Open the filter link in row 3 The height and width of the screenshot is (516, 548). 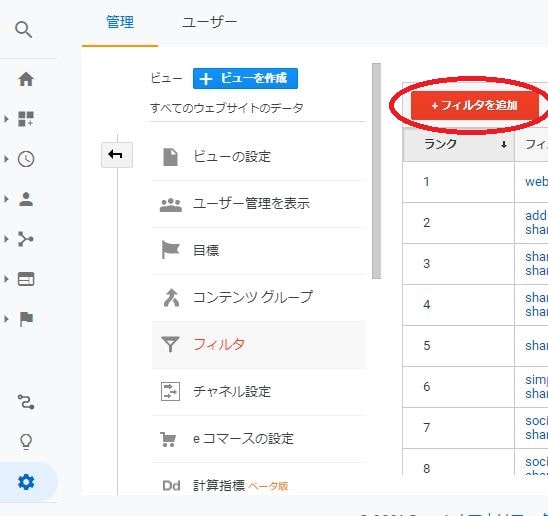click(536, 263)
